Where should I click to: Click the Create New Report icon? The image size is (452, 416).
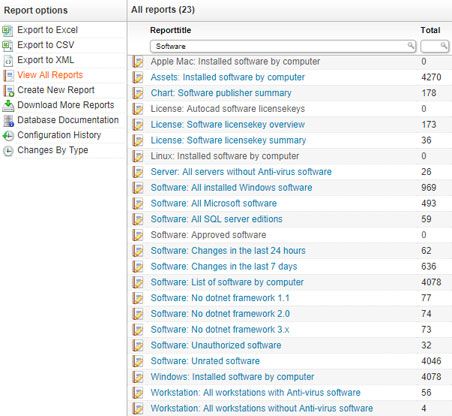(9, 90)
